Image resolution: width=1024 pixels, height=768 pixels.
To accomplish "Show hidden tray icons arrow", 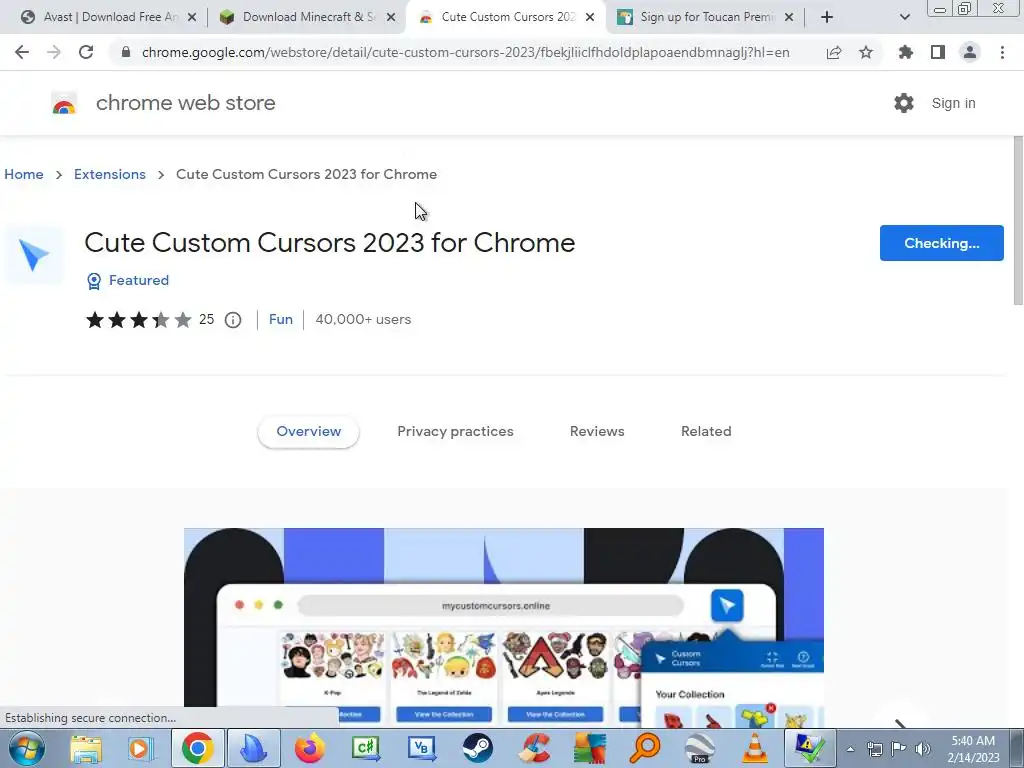I will pyautogui.click(x=850, y=749).
